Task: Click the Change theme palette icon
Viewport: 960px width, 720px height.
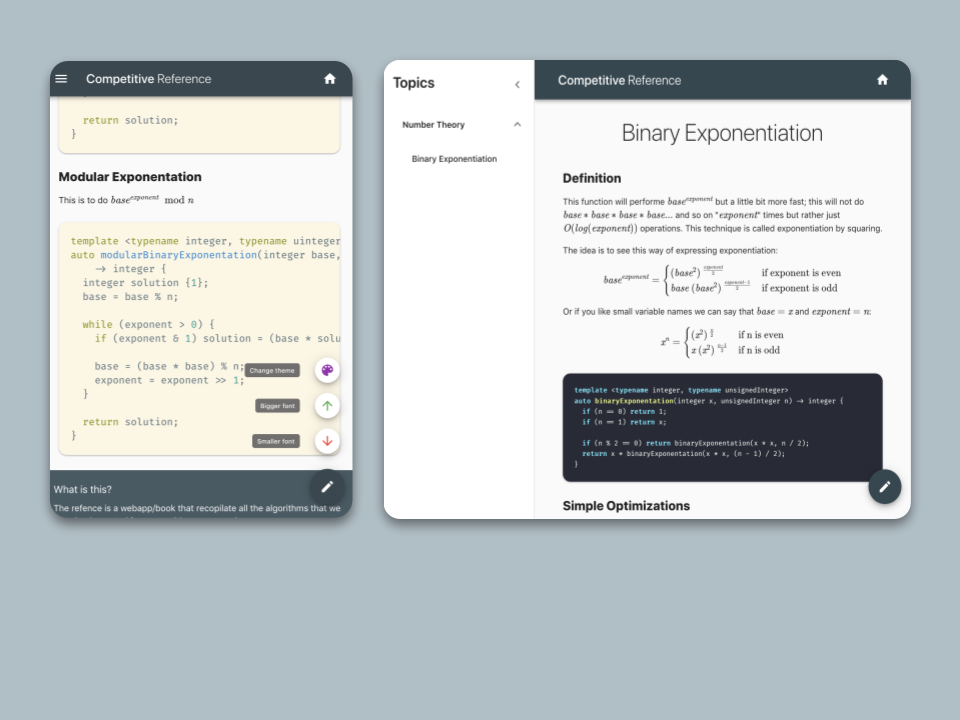Action: [x=327, y=370]
